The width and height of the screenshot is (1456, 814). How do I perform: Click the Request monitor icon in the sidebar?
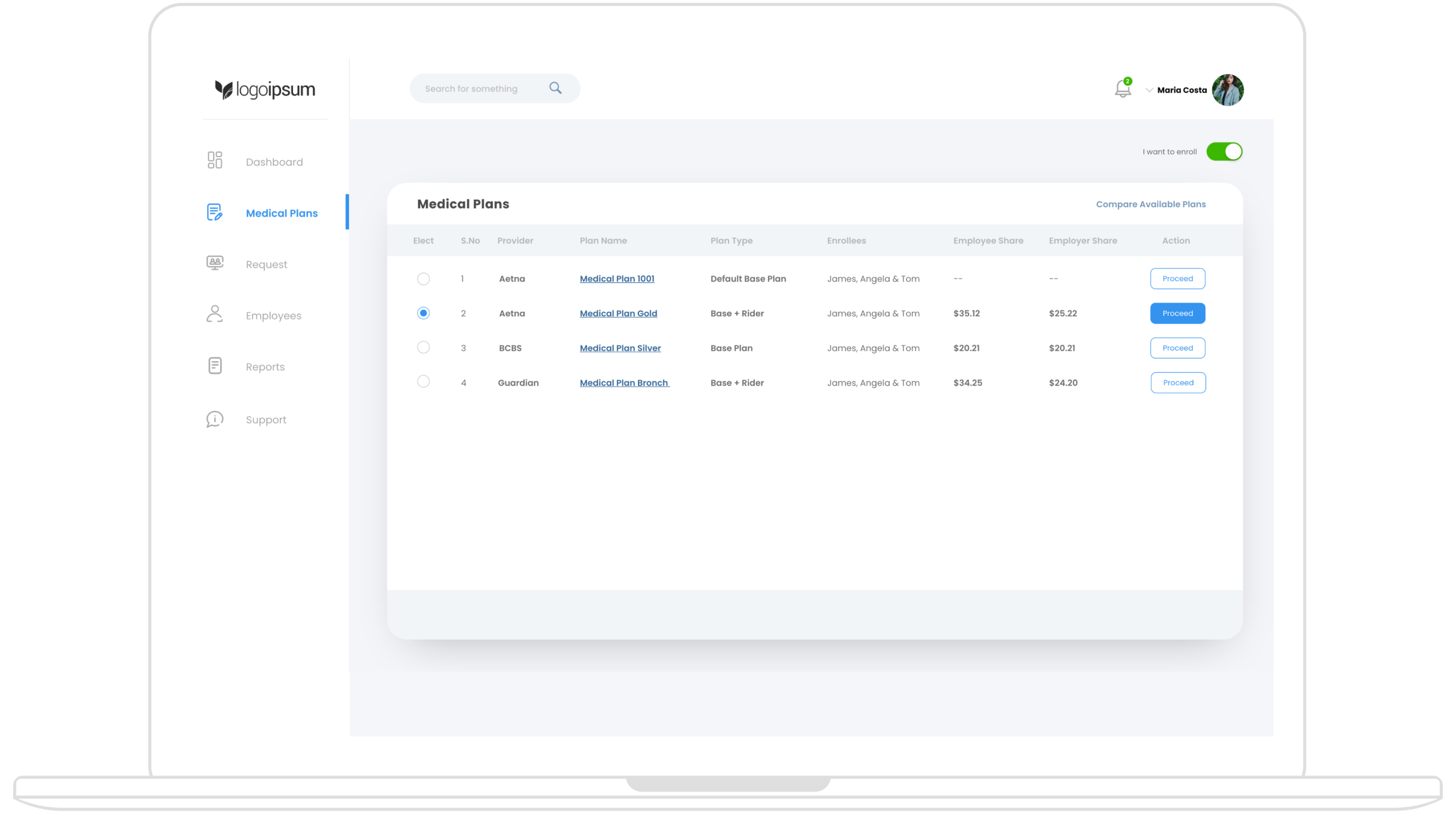click(x=215, y=263)
